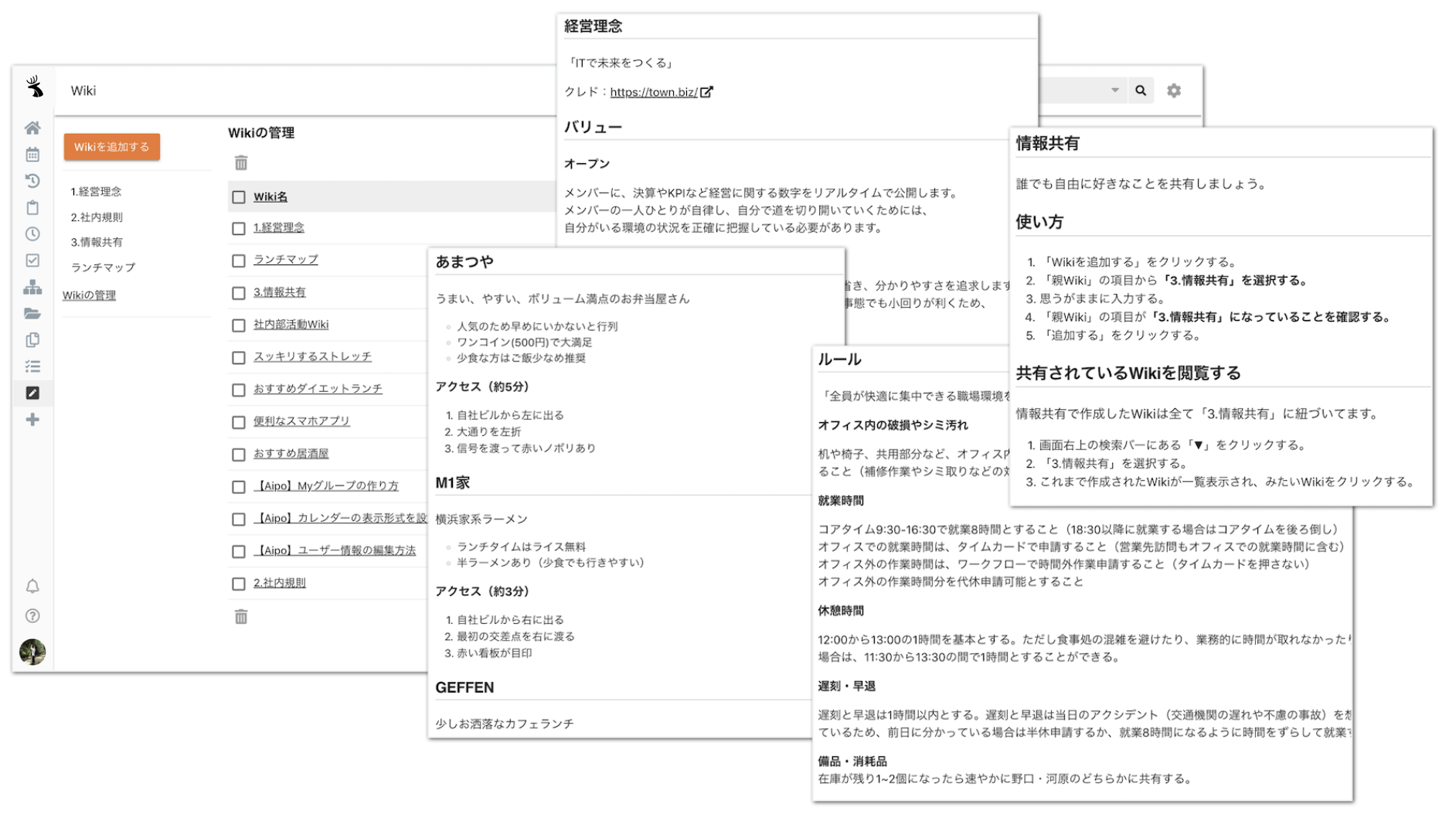The image size is (1456, 818).
Task: Open the checklist icon in sidebar
Action: coord(32,366)
